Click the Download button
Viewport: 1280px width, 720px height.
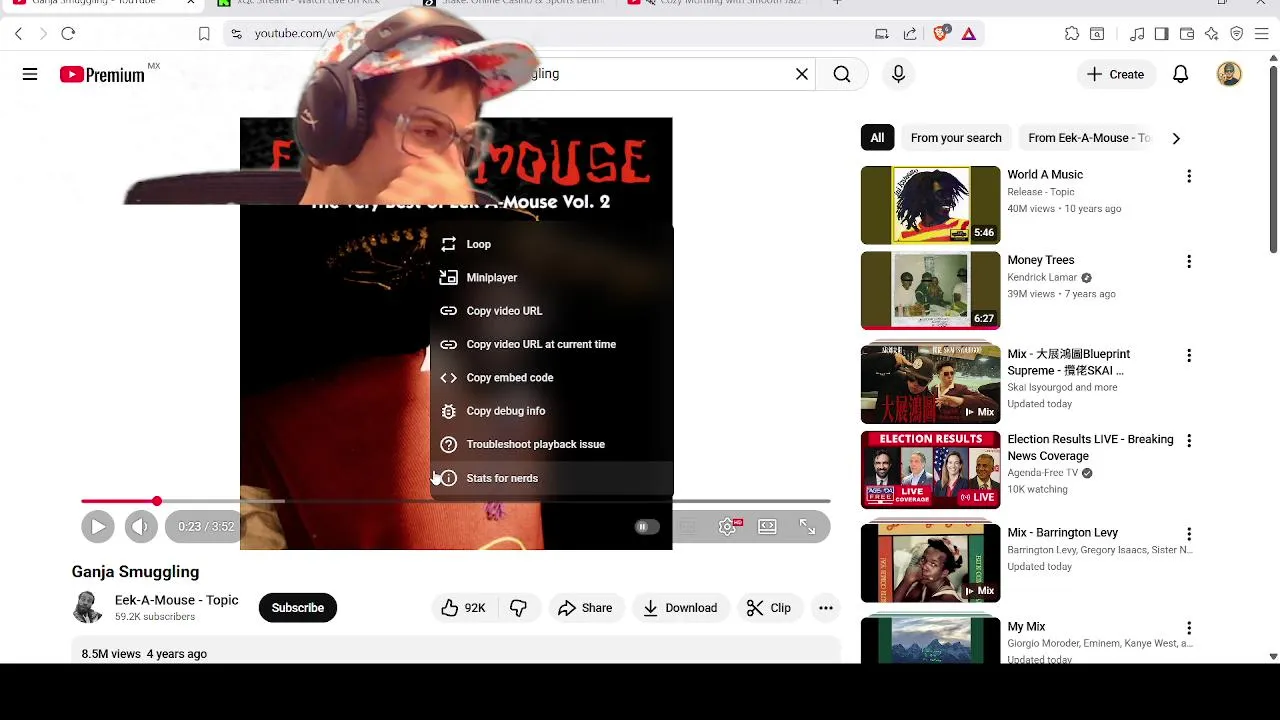point(680,608)
